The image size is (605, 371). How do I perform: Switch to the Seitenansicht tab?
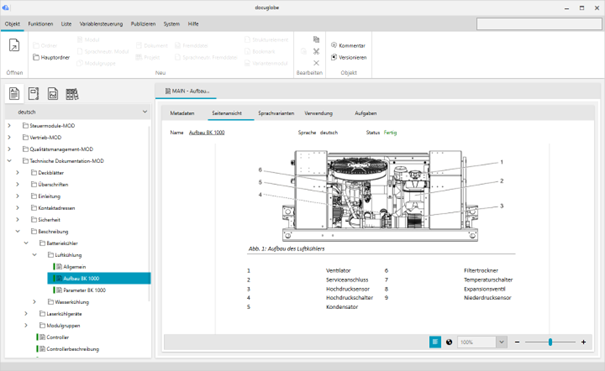click(227, 113)
